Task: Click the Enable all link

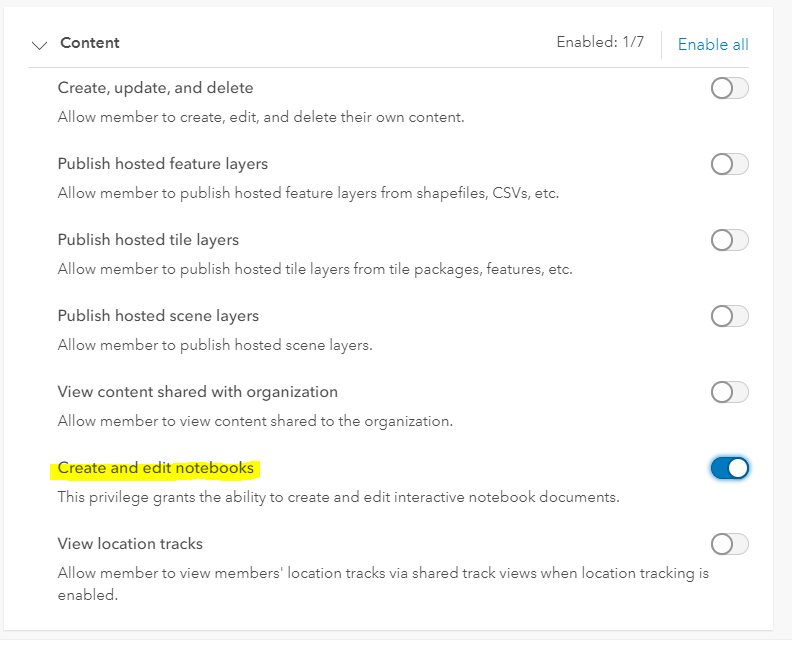Action: click(x=713, y=44)
